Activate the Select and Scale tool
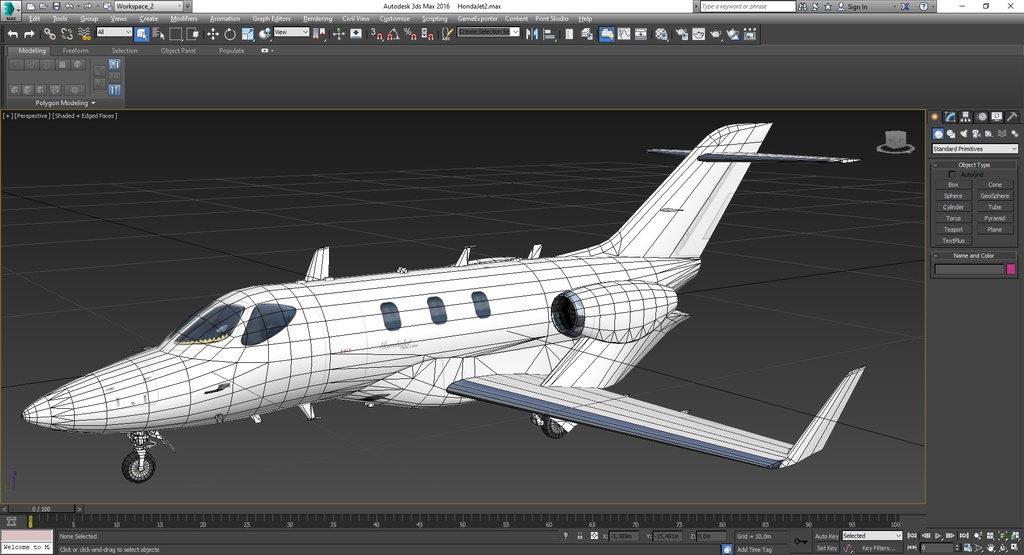The image size is (1024, 555). coord(248,34)
